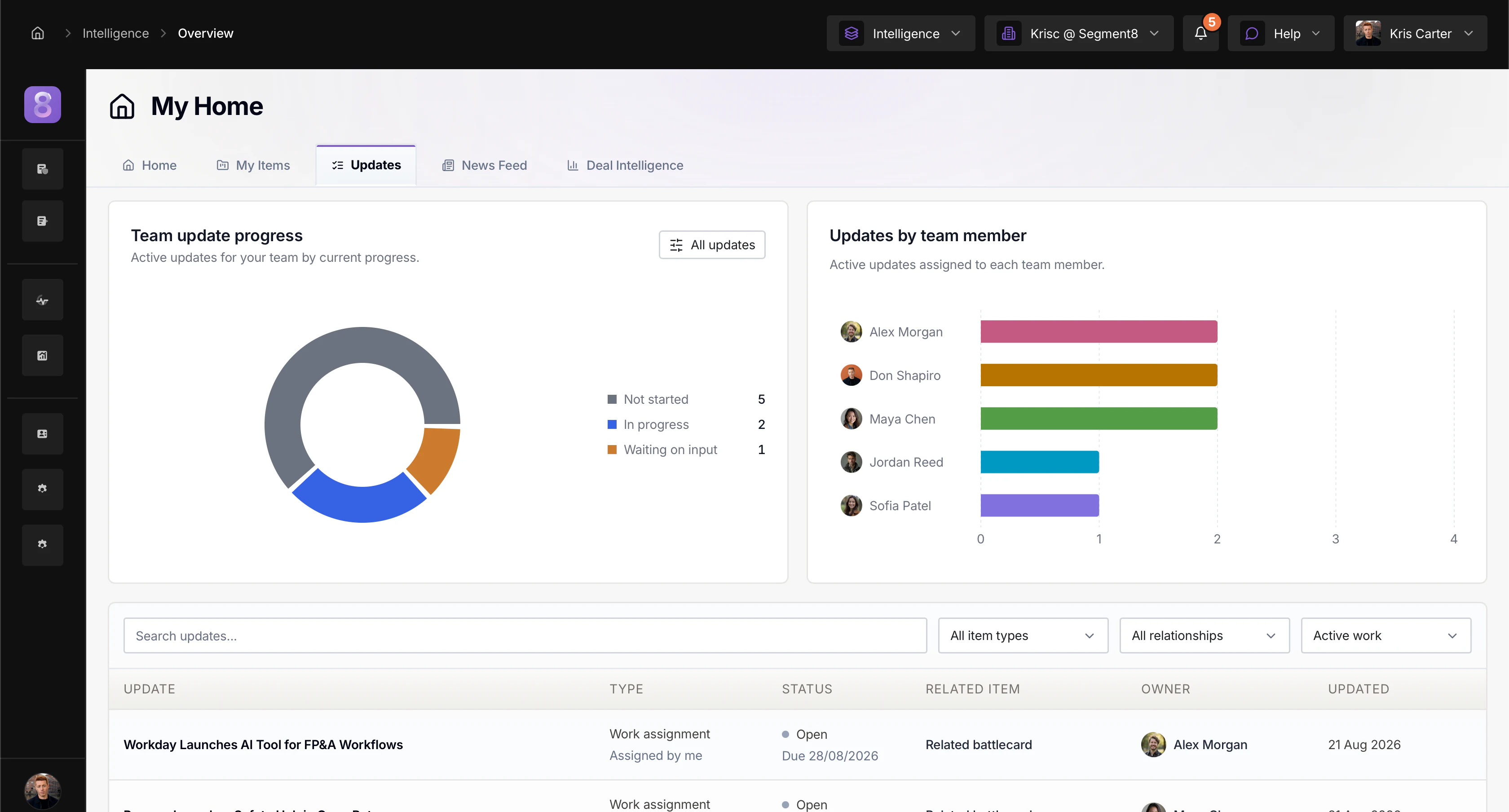Click Maya Chen's avatar in the chart
The height and width of the screenshot is (812, 1509).
851,418
